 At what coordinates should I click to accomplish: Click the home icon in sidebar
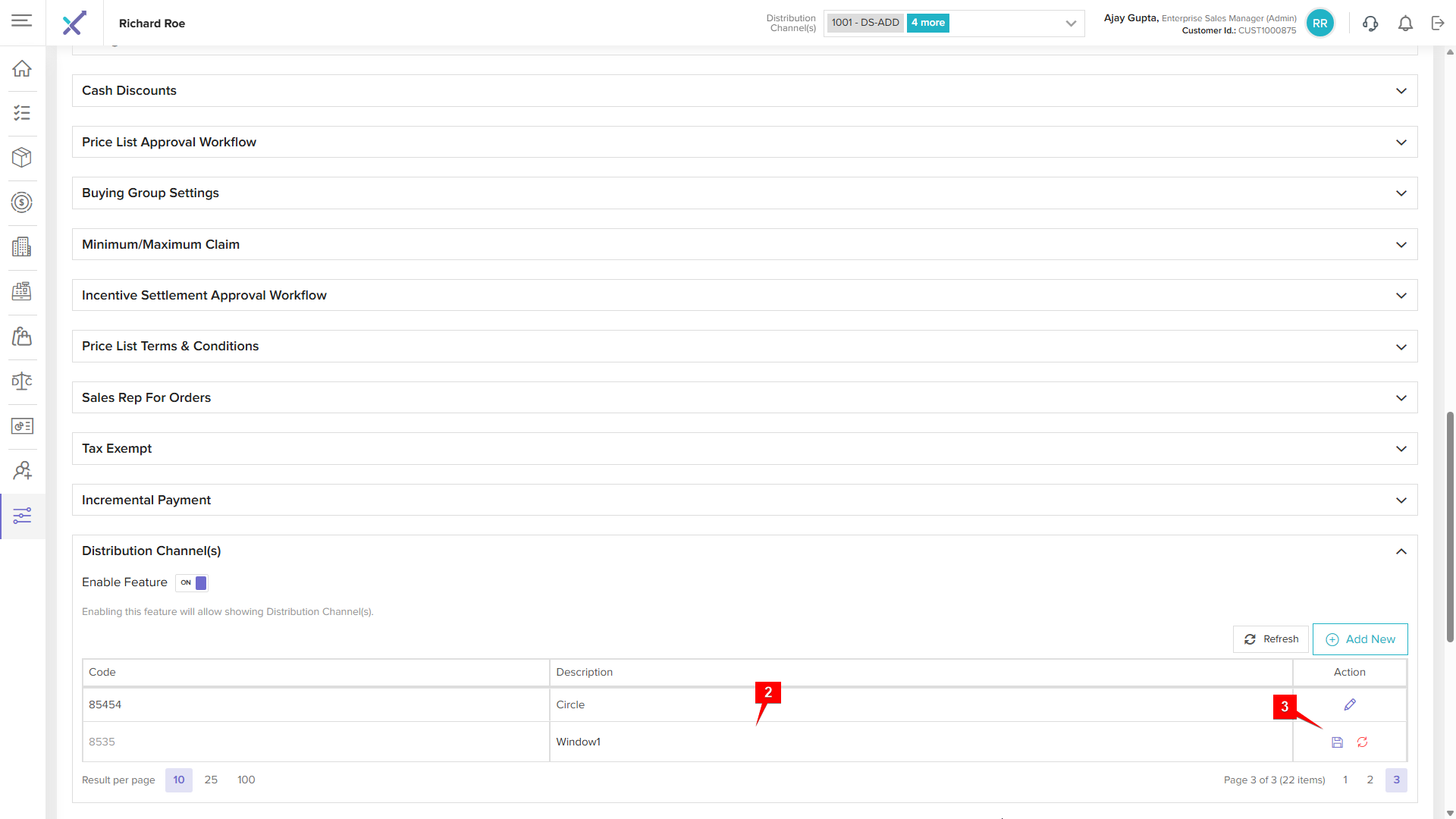[x=22, y=68]
